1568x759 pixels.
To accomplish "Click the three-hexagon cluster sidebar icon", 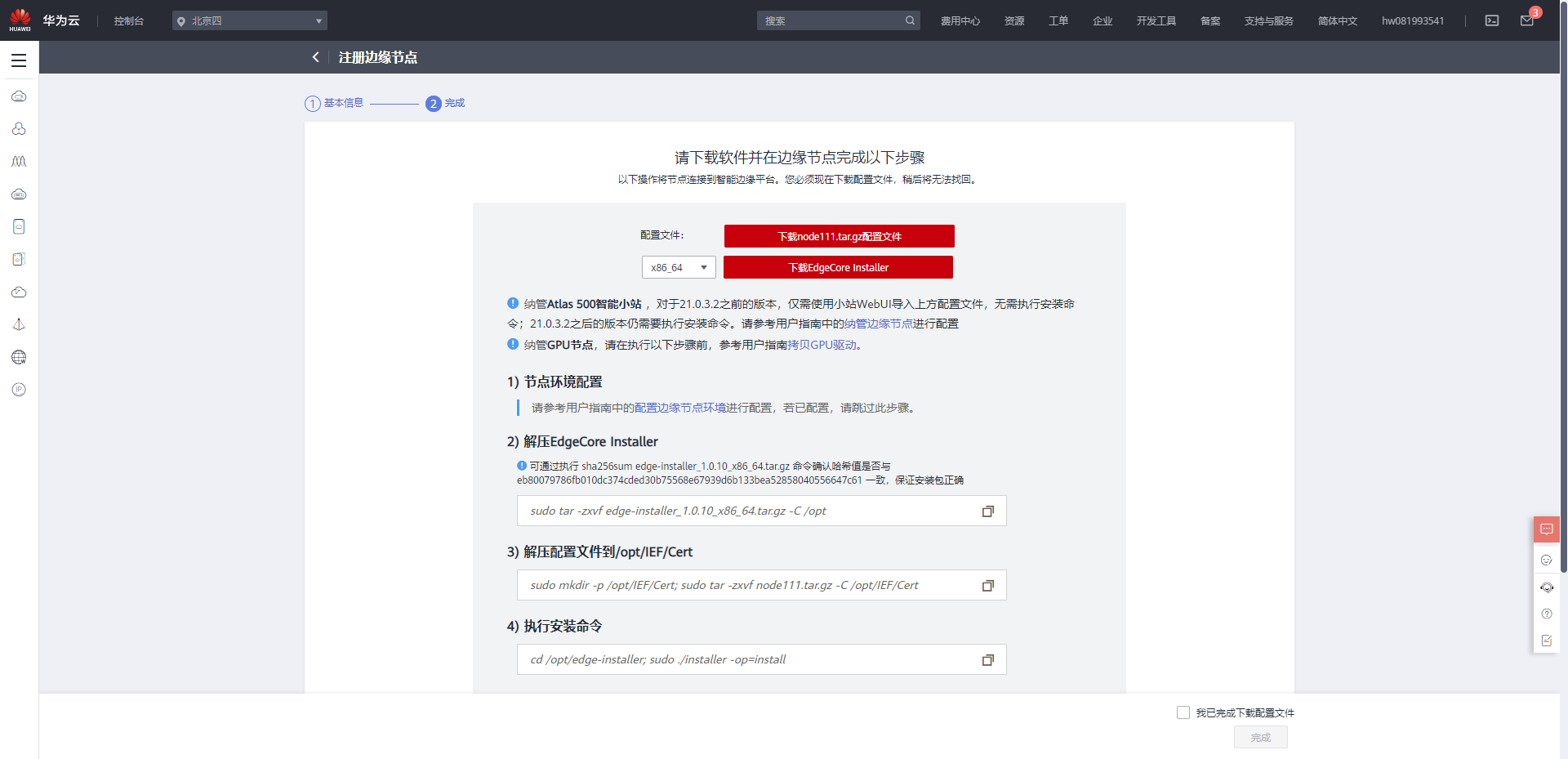I will [x=19, y=129].
